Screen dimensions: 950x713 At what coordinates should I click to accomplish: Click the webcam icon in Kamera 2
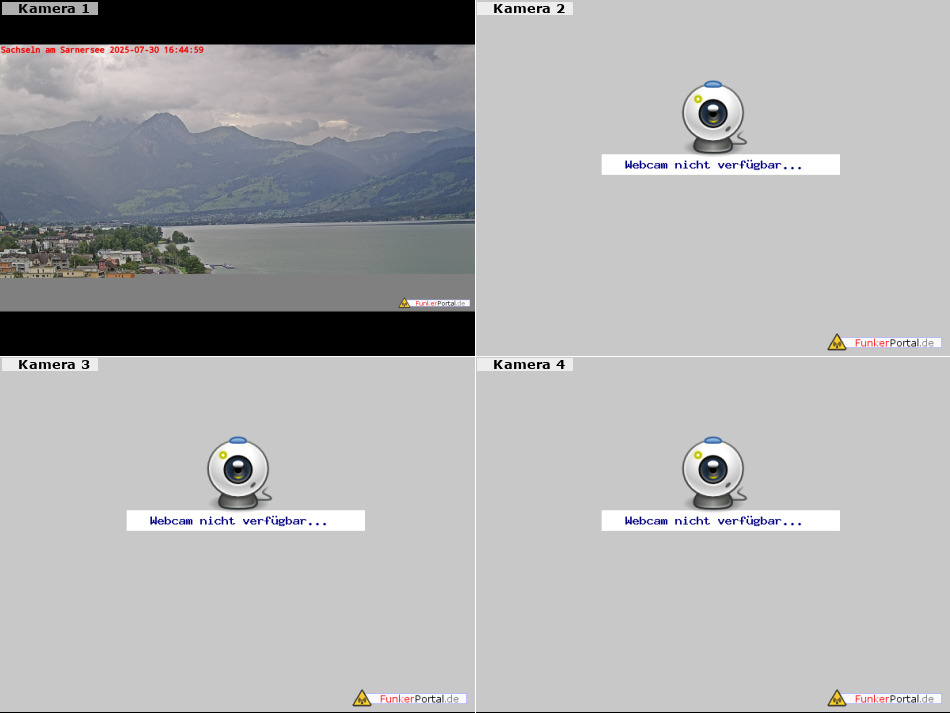coord(714,117)
